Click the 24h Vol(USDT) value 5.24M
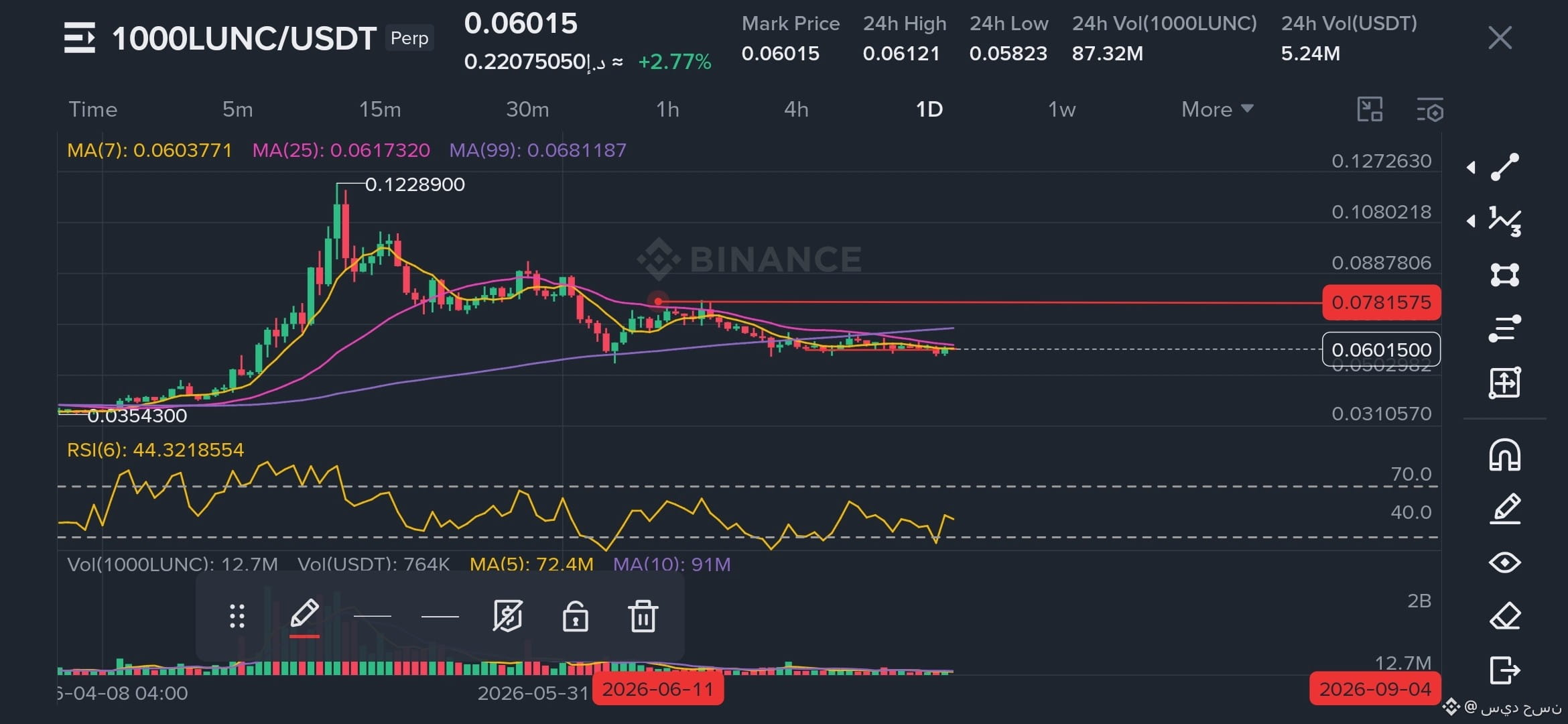The width and height of the screenshot is (1568, 724). 1310,54
